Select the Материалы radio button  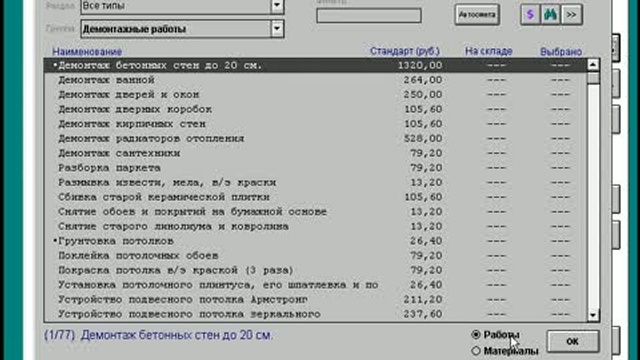click(x=476, y=351)
